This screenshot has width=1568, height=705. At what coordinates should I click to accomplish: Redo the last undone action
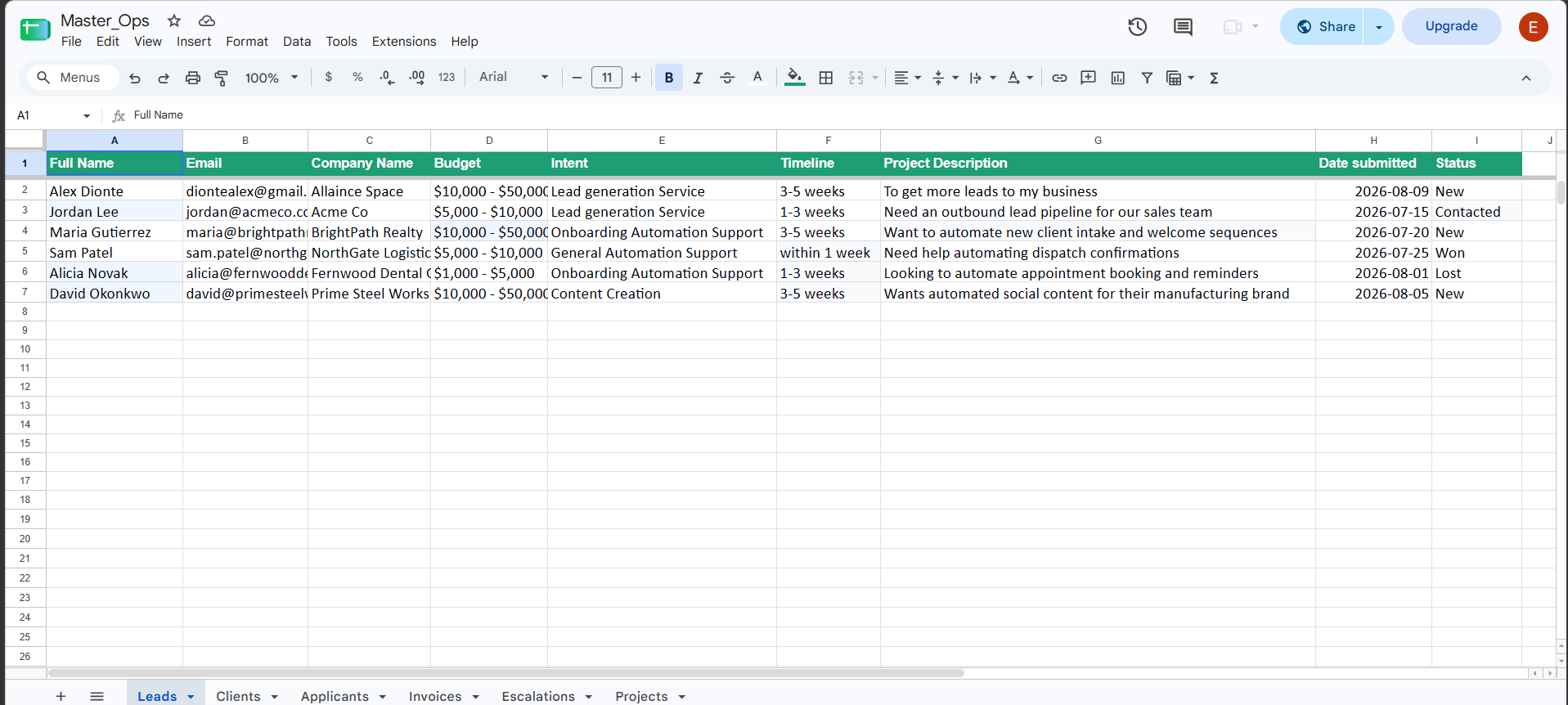click(x=164, y=78)
